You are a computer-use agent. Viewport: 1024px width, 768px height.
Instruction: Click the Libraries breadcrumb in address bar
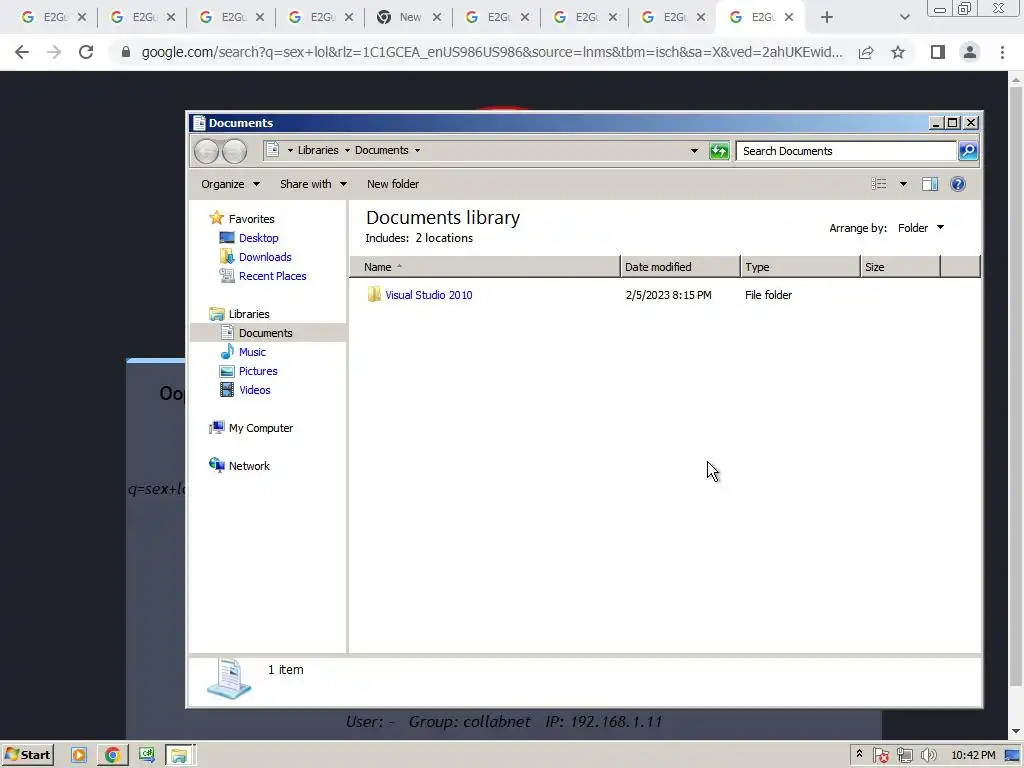[x=318, y=150]
